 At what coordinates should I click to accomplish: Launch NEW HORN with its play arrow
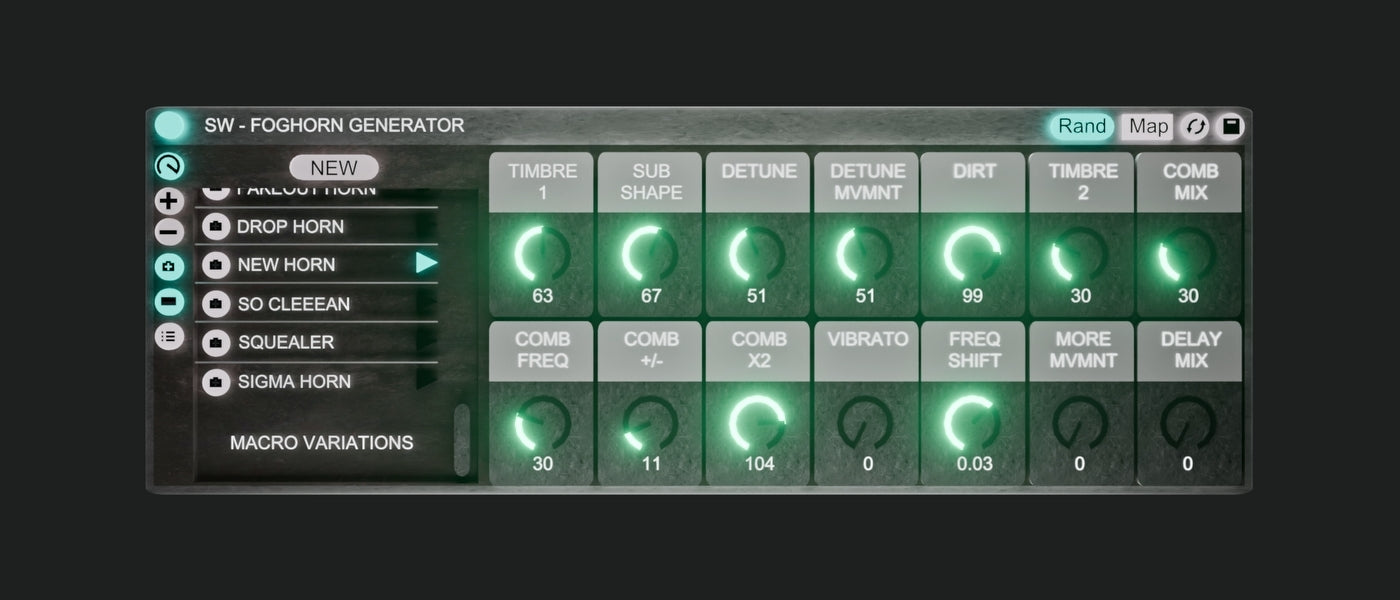tap(427, 263)
